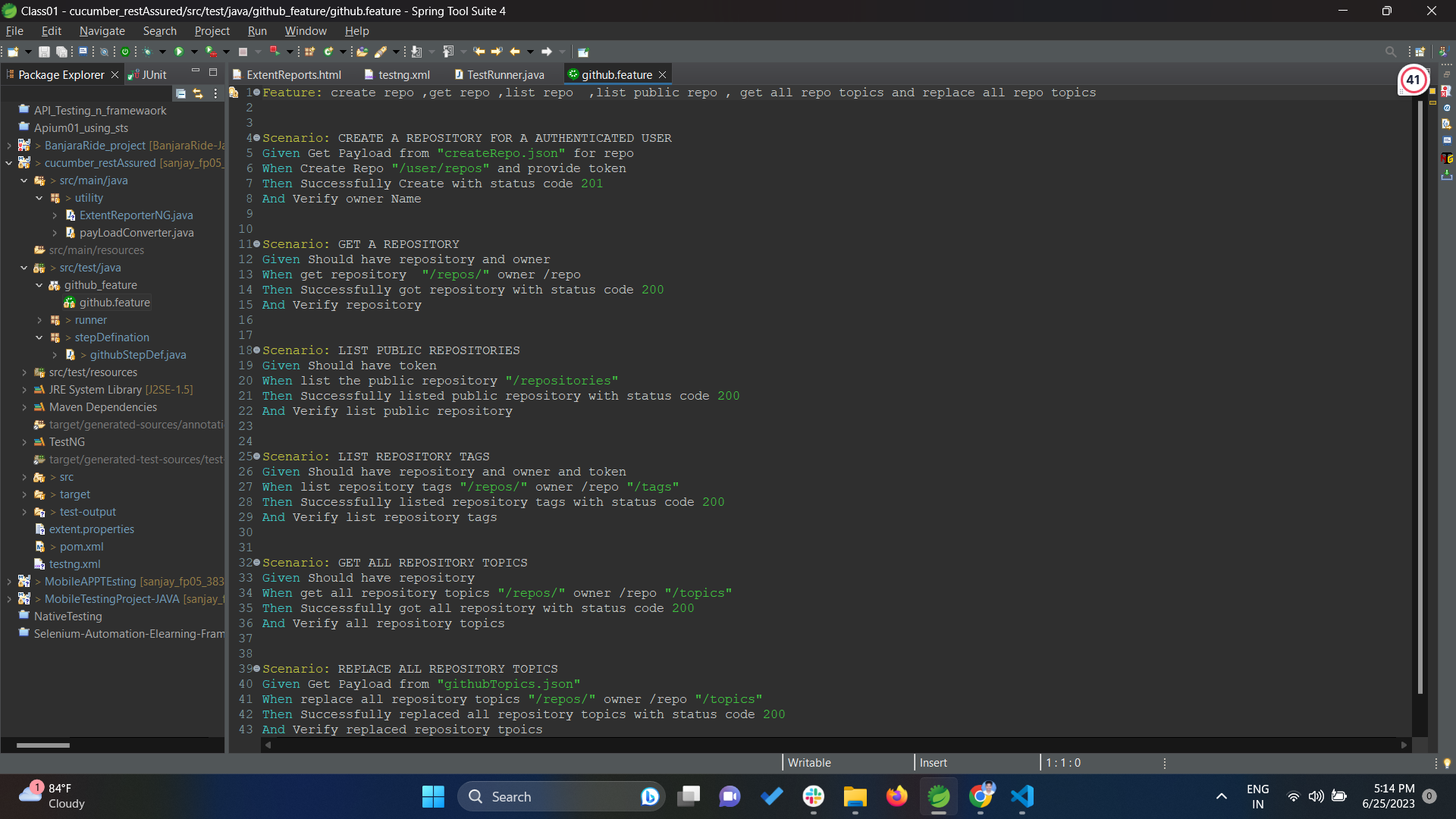
Task: Open the Javadoc @ view icon
Action: tap(1447, 108)
